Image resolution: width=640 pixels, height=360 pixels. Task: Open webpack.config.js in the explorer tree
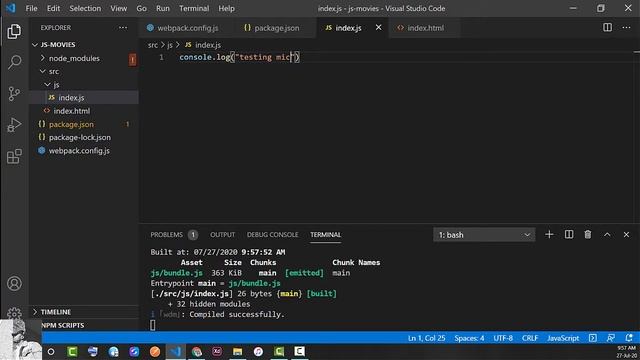click(84, 151)
